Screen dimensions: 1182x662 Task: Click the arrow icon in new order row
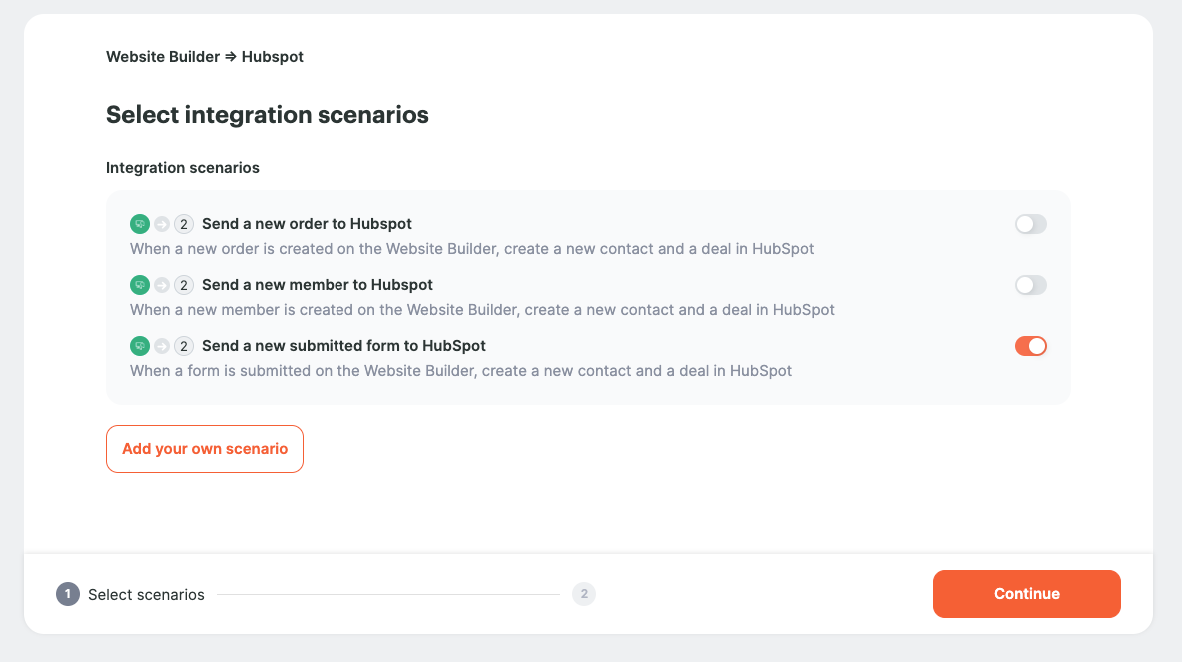pyautogui.click(x=162, y=224)
